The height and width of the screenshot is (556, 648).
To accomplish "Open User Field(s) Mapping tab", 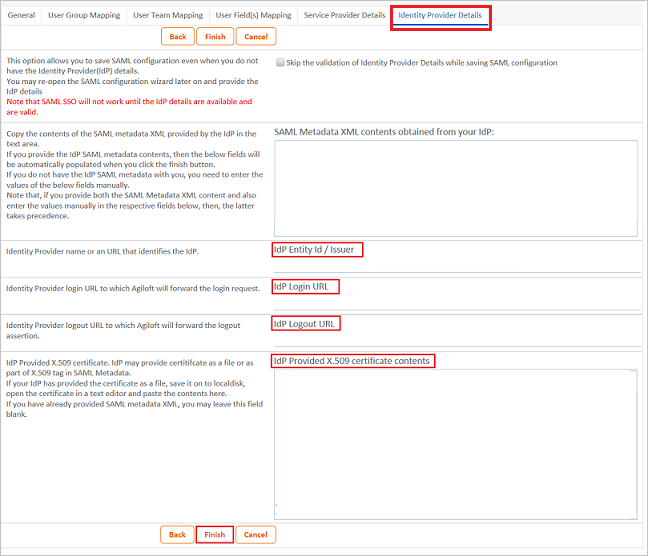I will [x=253, y=15].
